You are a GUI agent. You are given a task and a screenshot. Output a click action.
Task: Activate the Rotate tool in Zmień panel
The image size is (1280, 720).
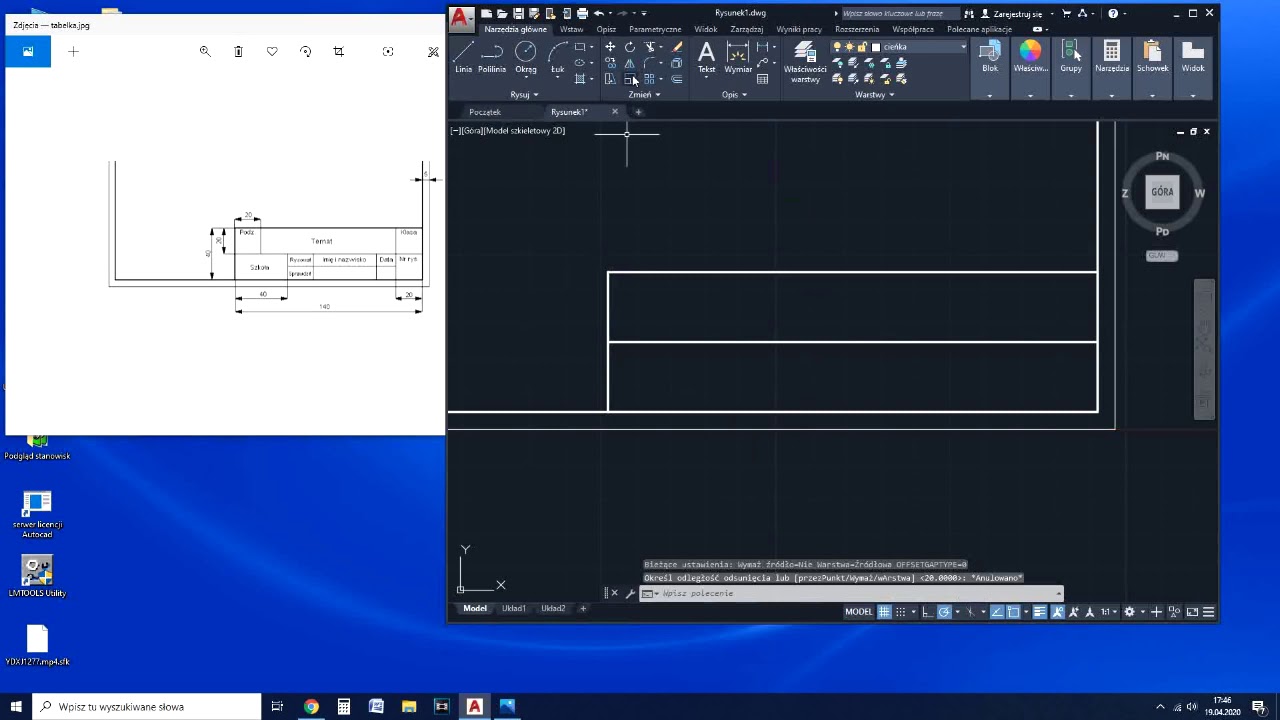(629, 47)
